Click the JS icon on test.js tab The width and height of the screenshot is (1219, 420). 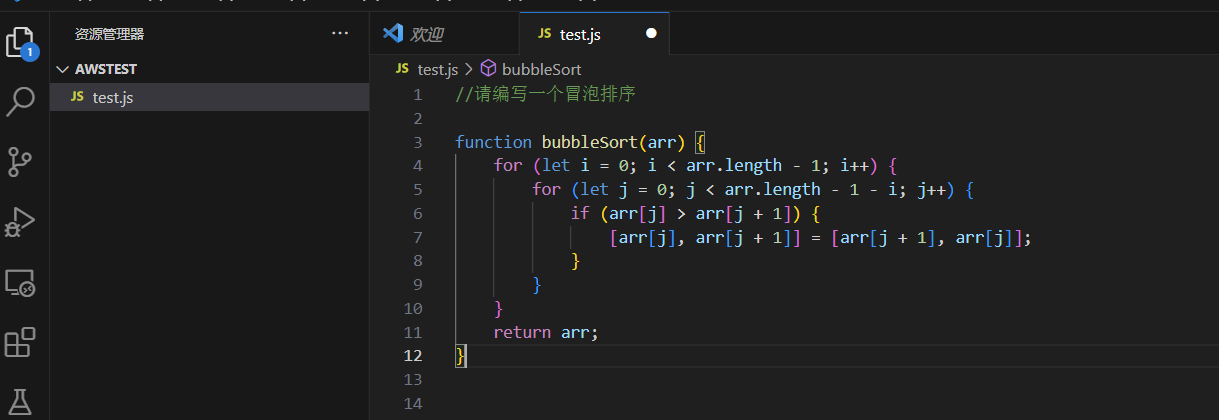point(544,34)
